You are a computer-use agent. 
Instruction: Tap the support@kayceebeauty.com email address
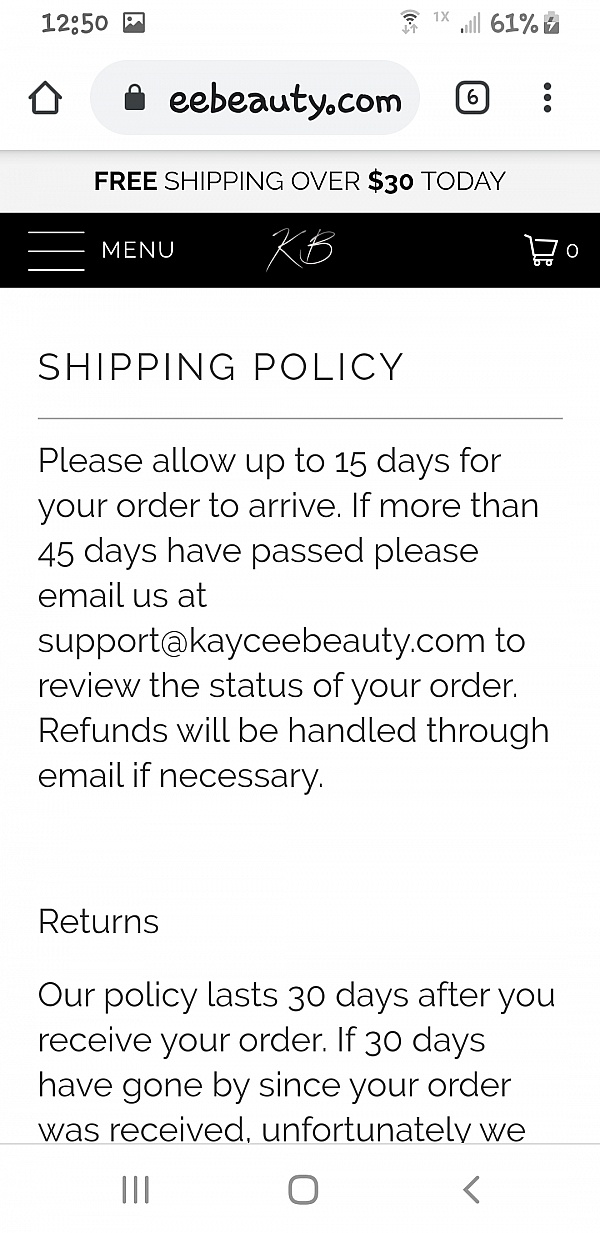(261, 641)
